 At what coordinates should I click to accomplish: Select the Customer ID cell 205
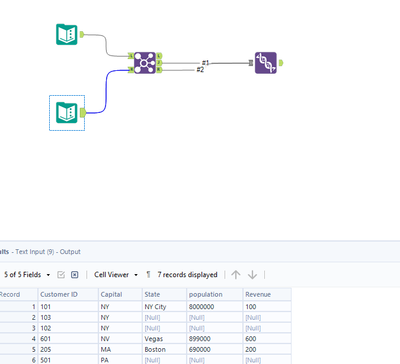68,349
